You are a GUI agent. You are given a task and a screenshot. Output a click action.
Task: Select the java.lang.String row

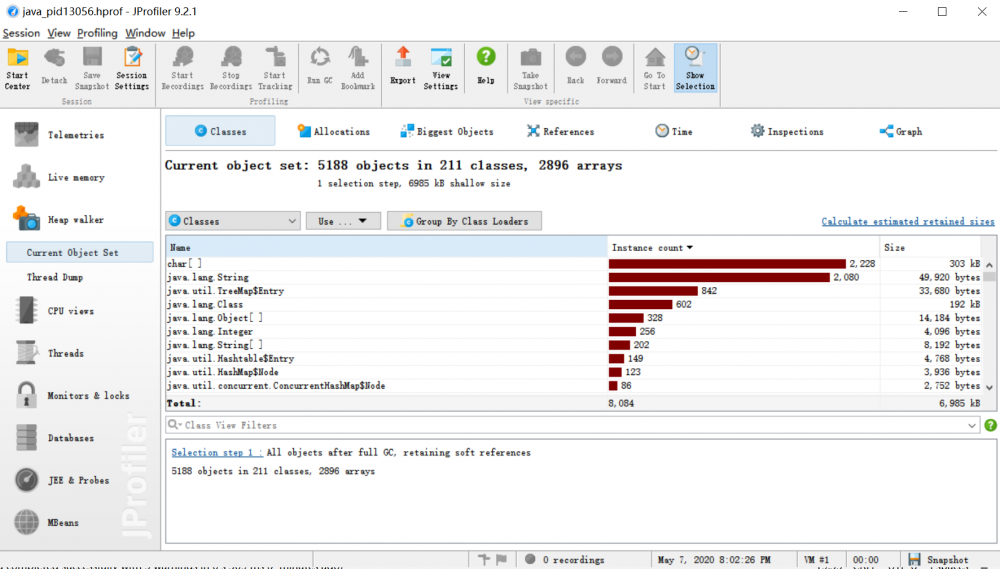pyautogui.click(x=573, y=277)
